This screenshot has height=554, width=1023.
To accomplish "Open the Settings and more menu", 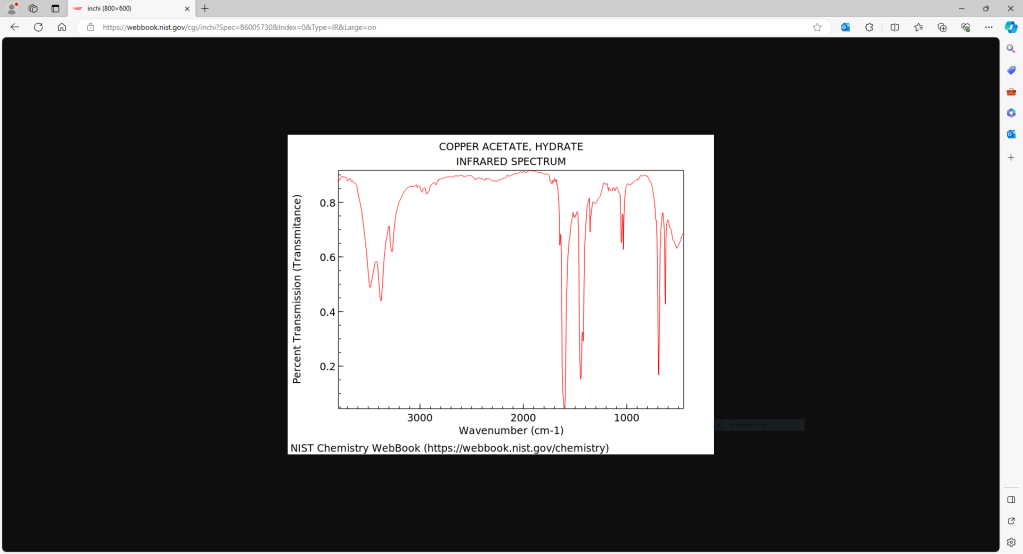I will pos(988,27).
